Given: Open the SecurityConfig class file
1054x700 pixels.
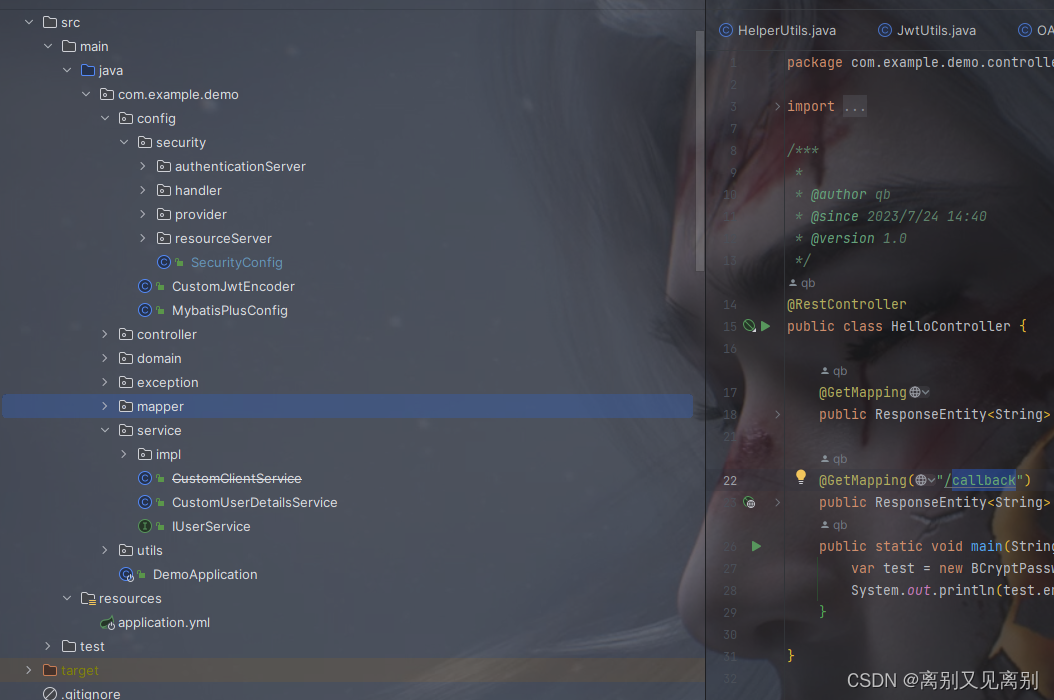Looking at the screenshot, I should 237,262.
